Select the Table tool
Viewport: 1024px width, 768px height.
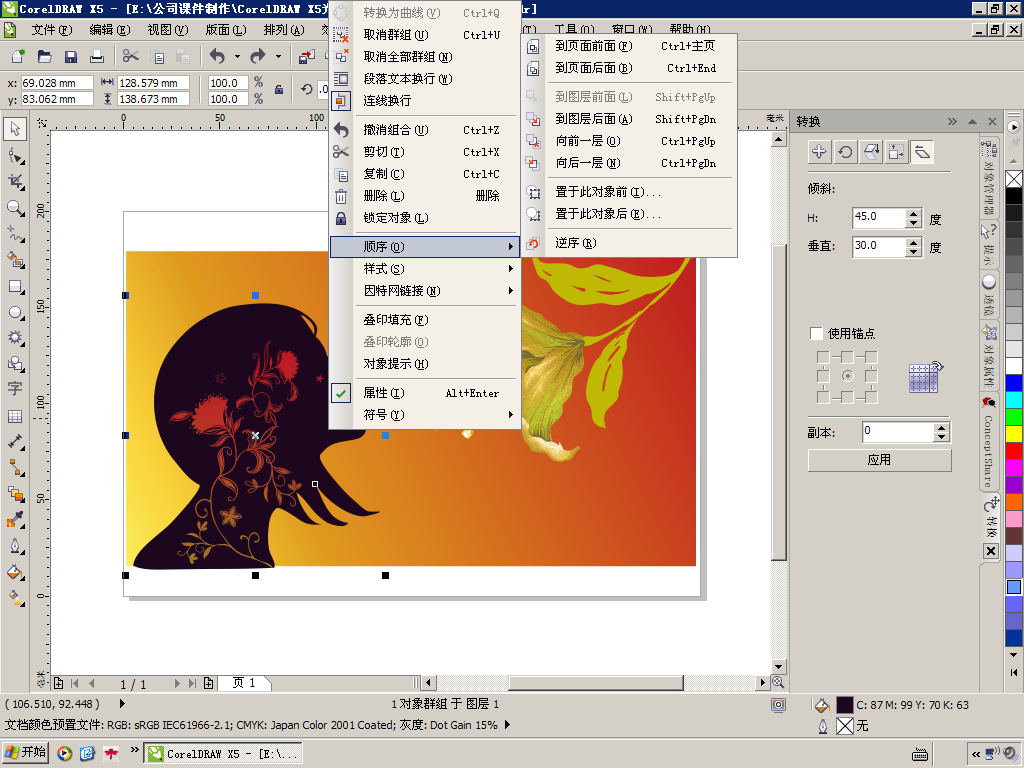15,416
